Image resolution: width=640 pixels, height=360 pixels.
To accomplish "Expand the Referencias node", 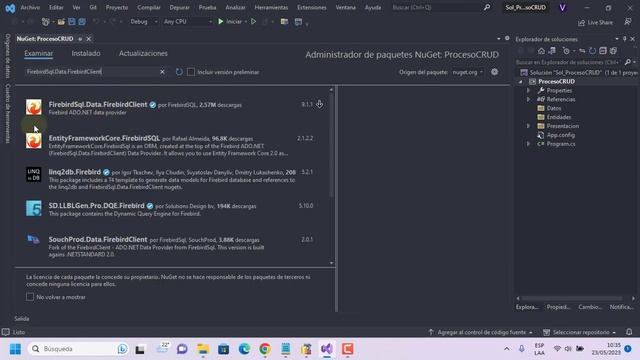I will click(x=529, y=99).
